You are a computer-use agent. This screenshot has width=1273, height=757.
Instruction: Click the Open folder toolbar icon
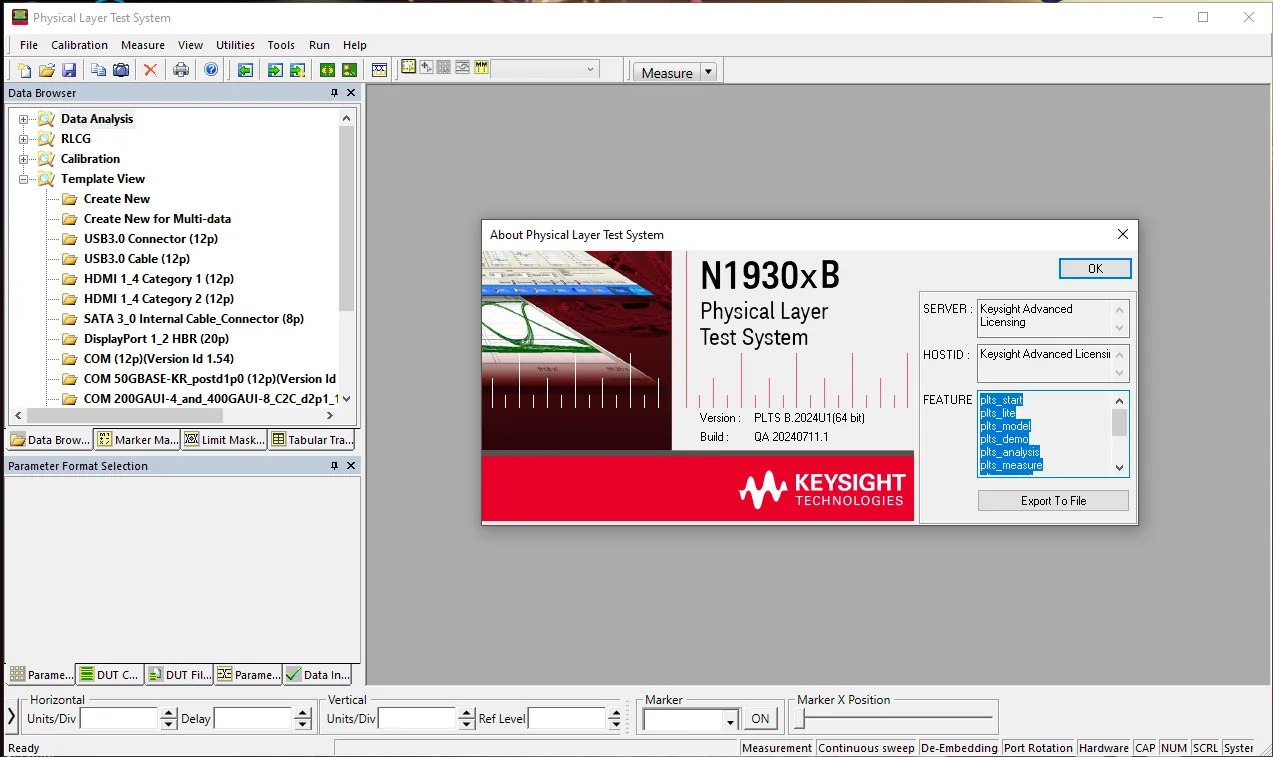tap(47, 70)
